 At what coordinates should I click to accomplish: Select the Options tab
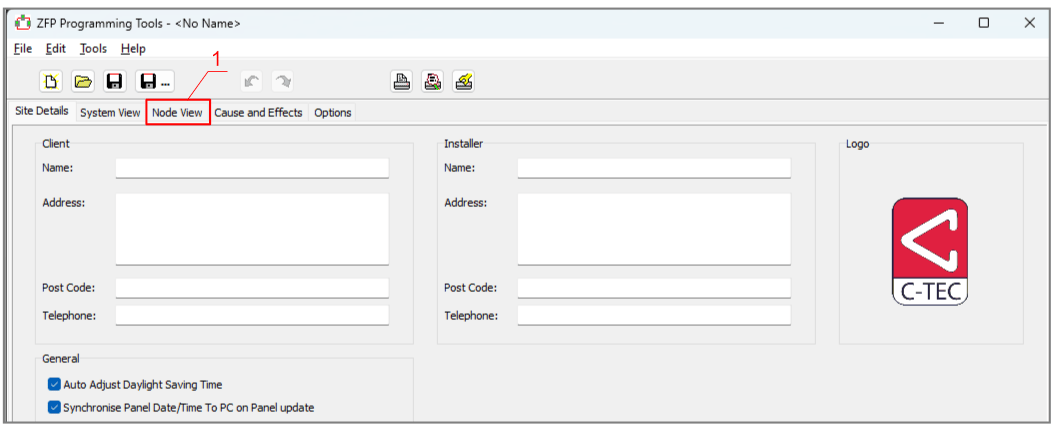click(333, 113)
